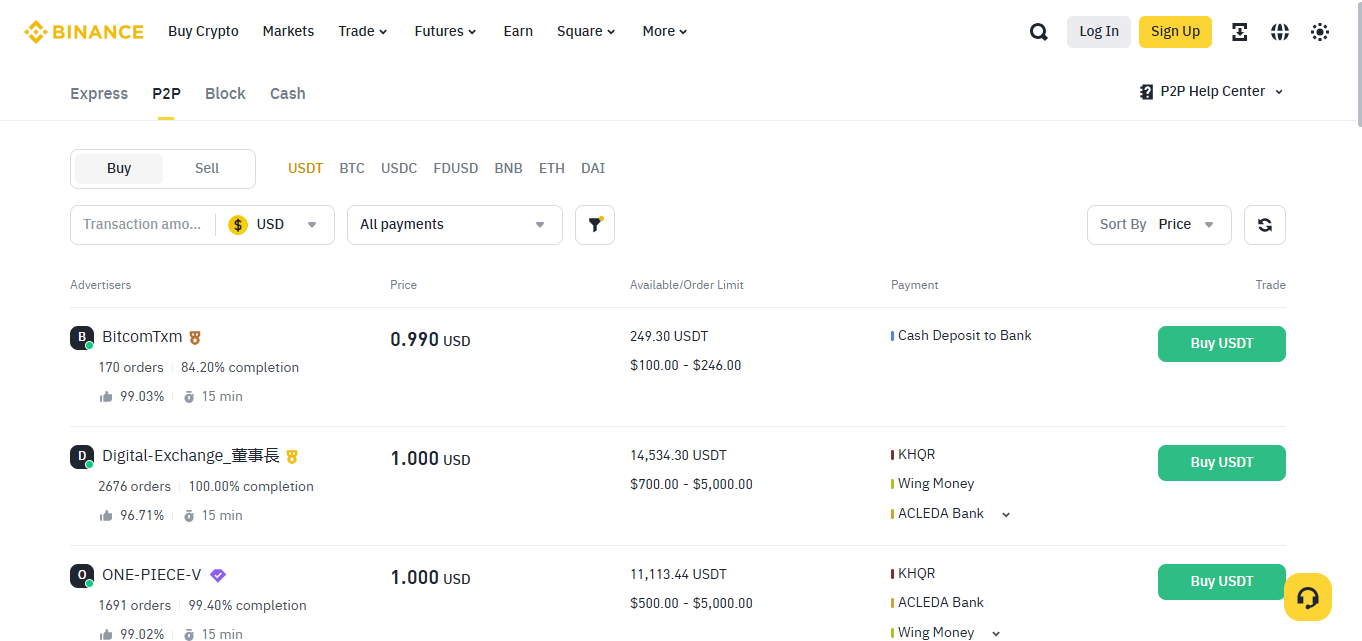Open the language globe icon

point(1280,32)
